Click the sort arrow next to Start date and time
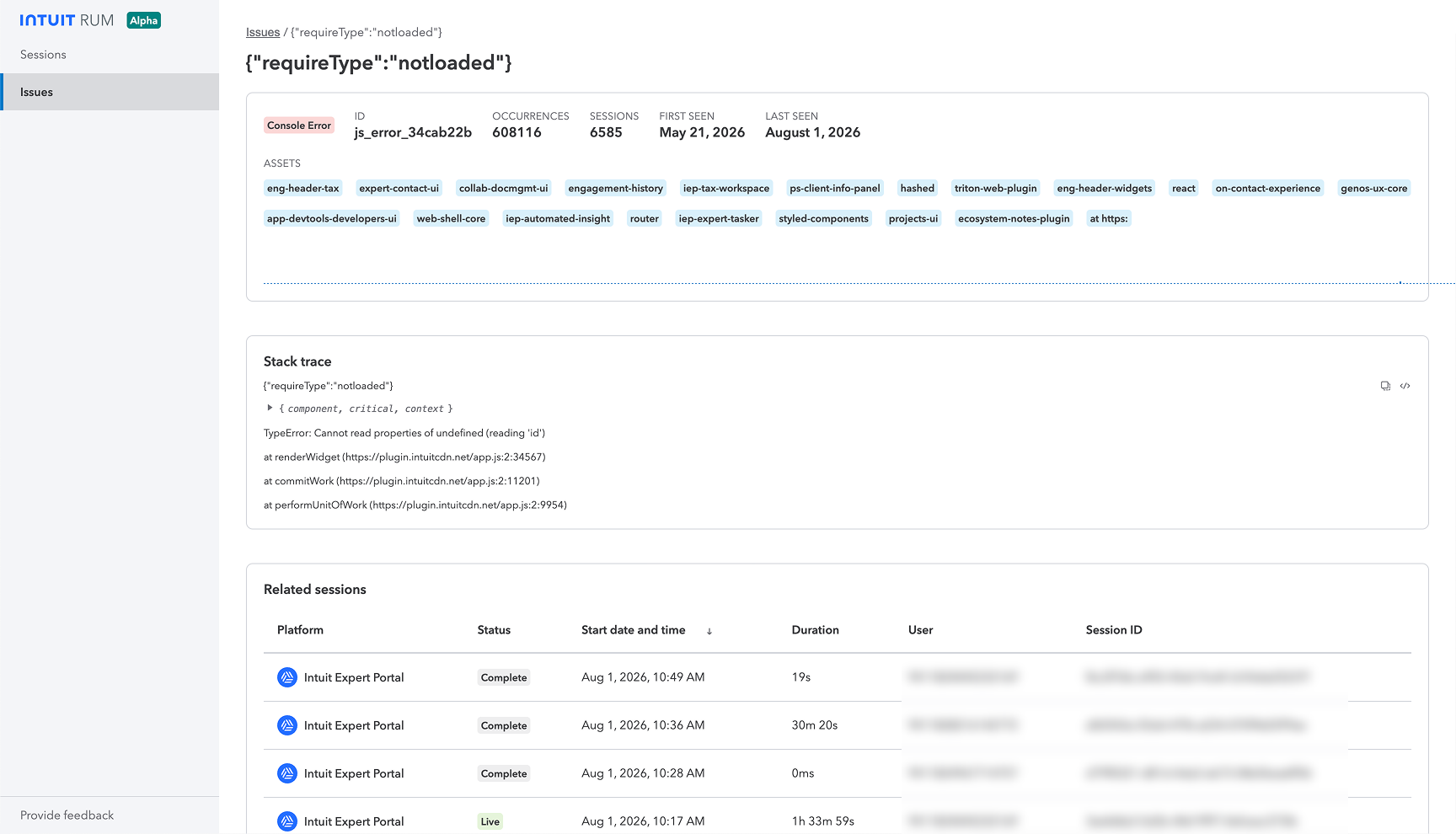Screen dimensions: 1456x834 pos(709,631)
